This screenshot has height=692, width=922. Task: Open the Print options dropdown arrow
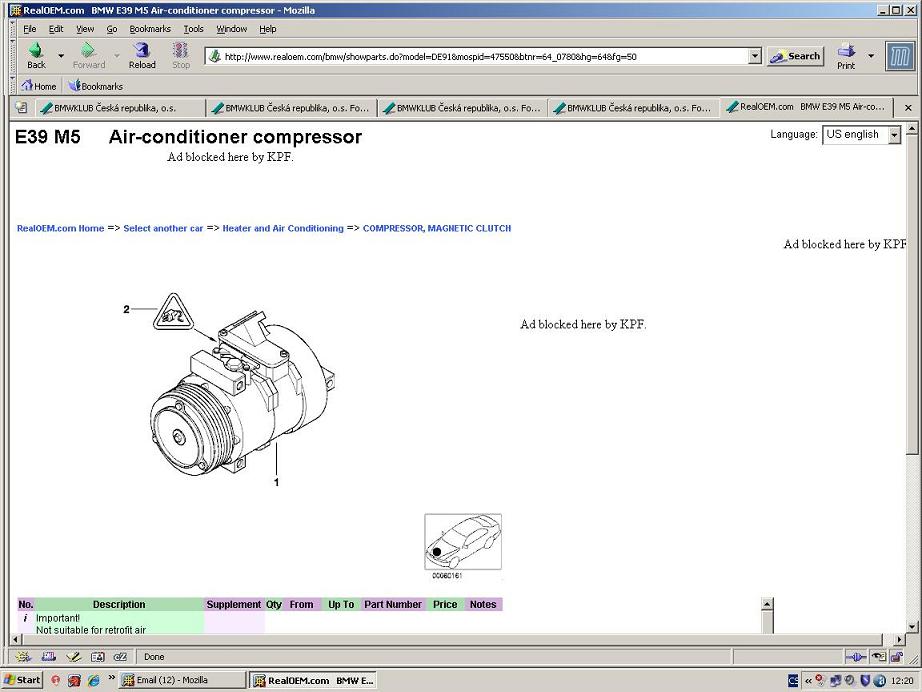pyautogui.click(x=871, y=56)
